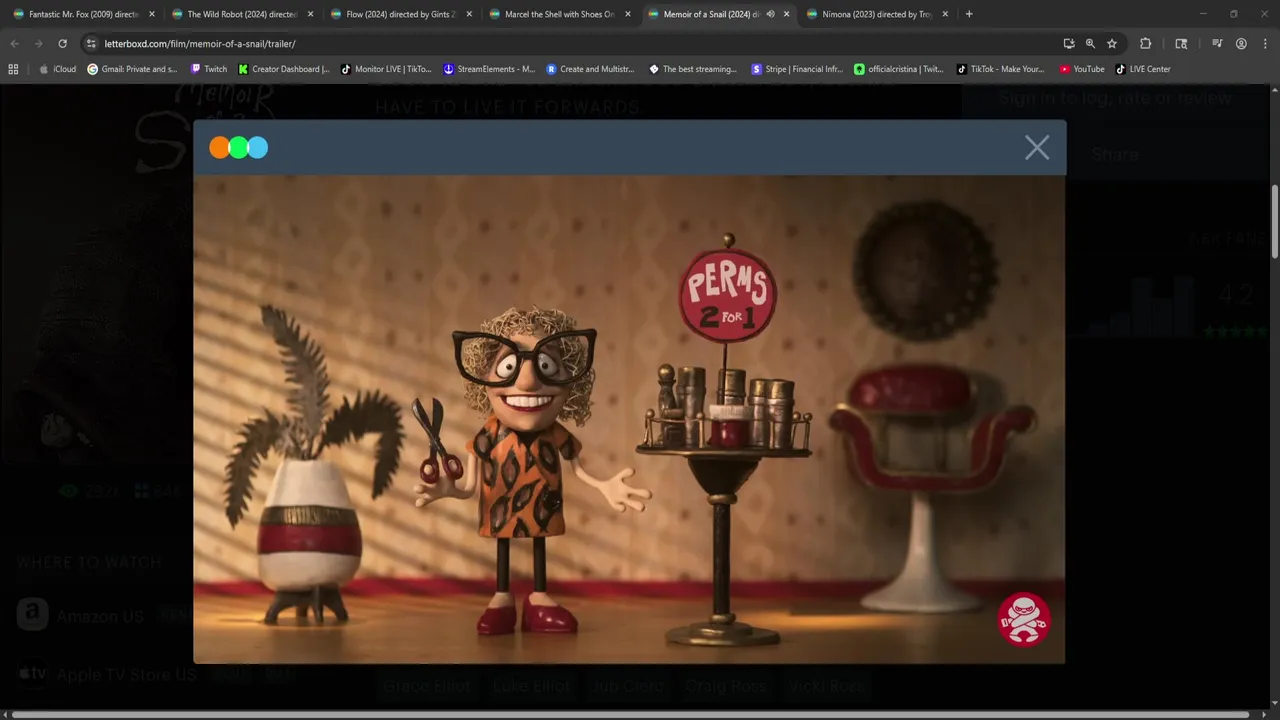Open the Chrome three-dot menu
This screenshot has width=1280, height=720.
(1264, 44)
